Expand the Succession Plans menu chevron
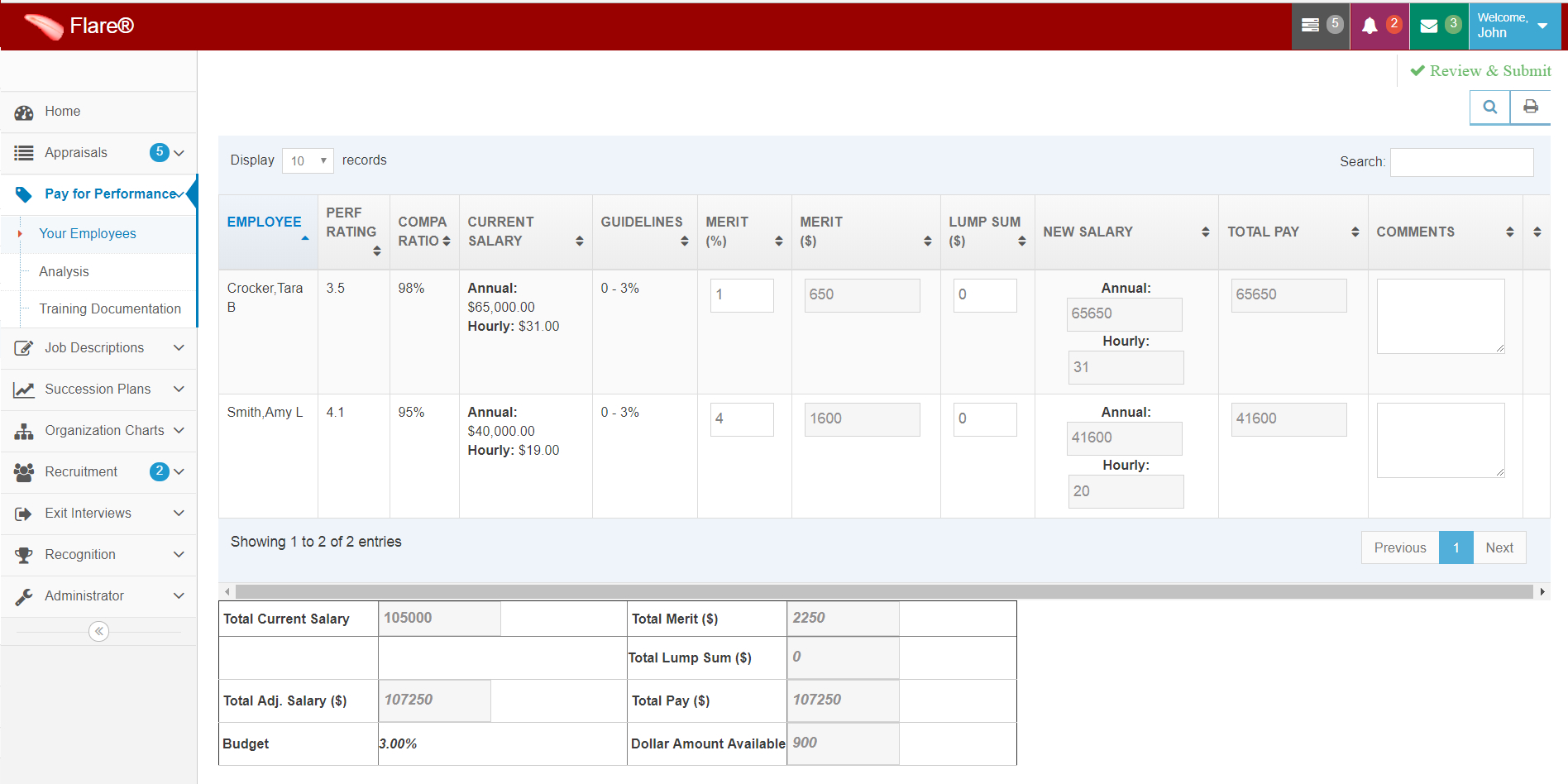 tap(179, 390)
